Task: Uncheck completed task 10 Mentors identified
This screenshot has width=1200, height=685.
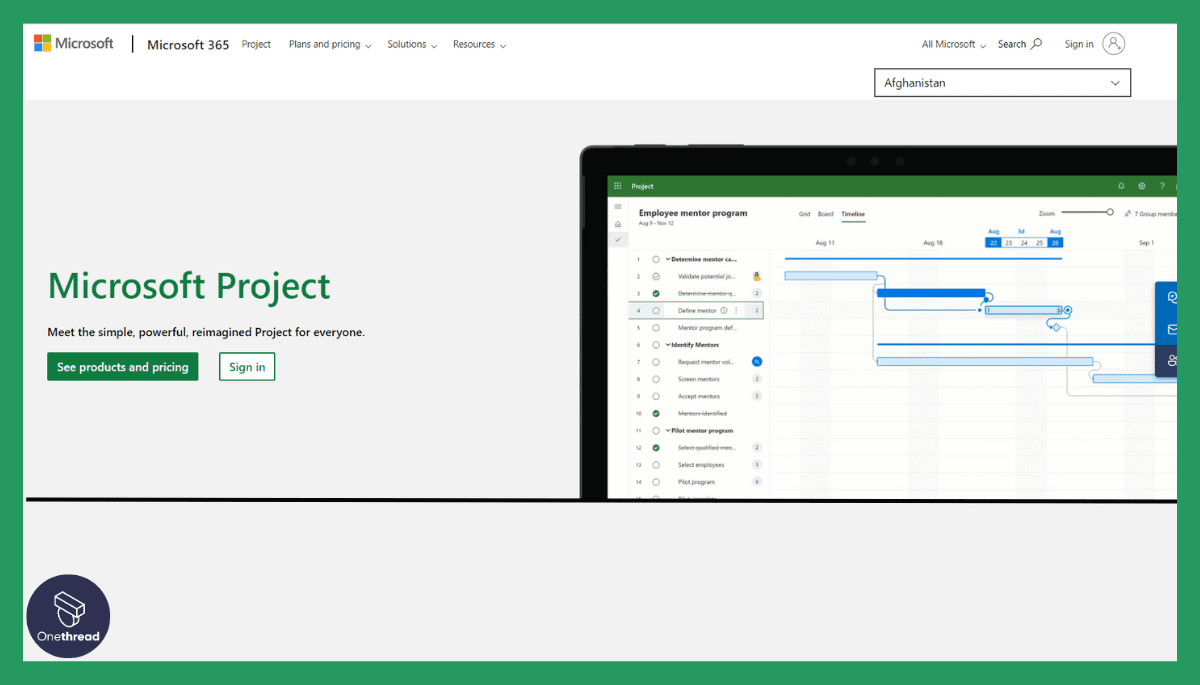Action: click(656, 413)
